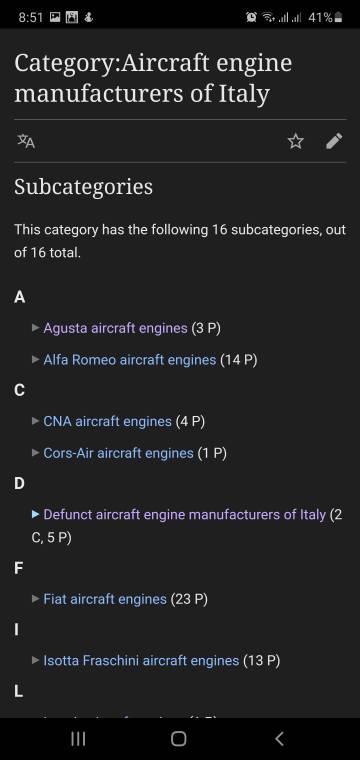
Task: Tap the alarm icon in status bar
Action: click(x=251, y=18)
